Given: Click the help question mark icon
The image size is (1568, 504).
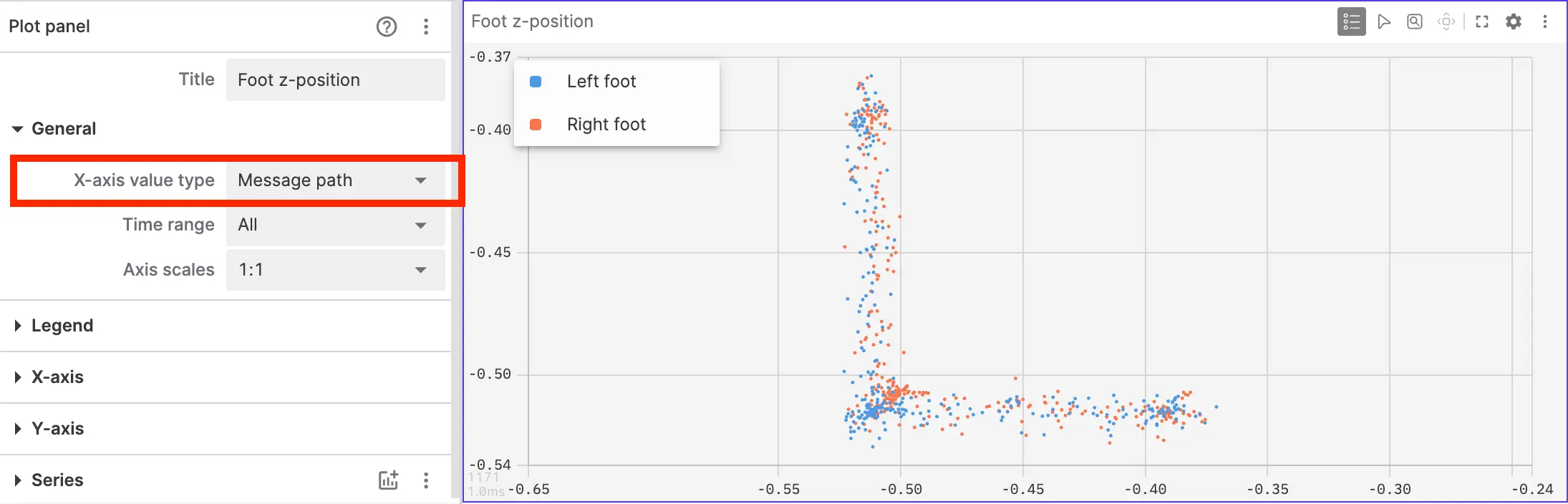Looking at the screenshot, I should pyautogui.click(x=387, y=27).
